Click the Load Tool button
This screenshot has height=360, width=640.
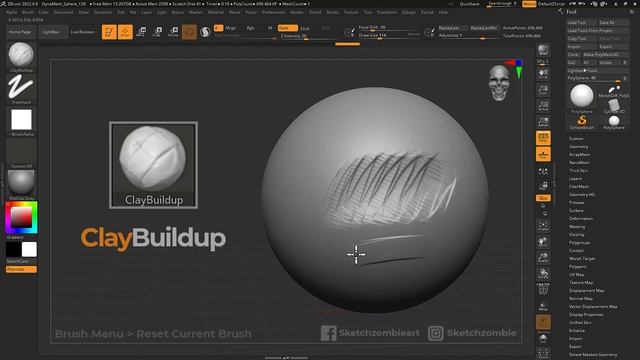(x=582, y=22)
